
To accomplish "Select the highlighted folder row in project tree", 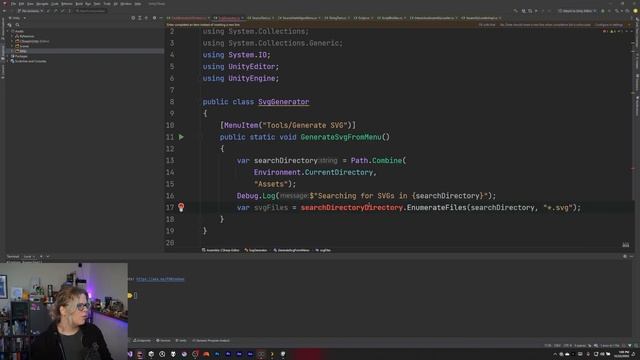I will (x=84, y=51).
